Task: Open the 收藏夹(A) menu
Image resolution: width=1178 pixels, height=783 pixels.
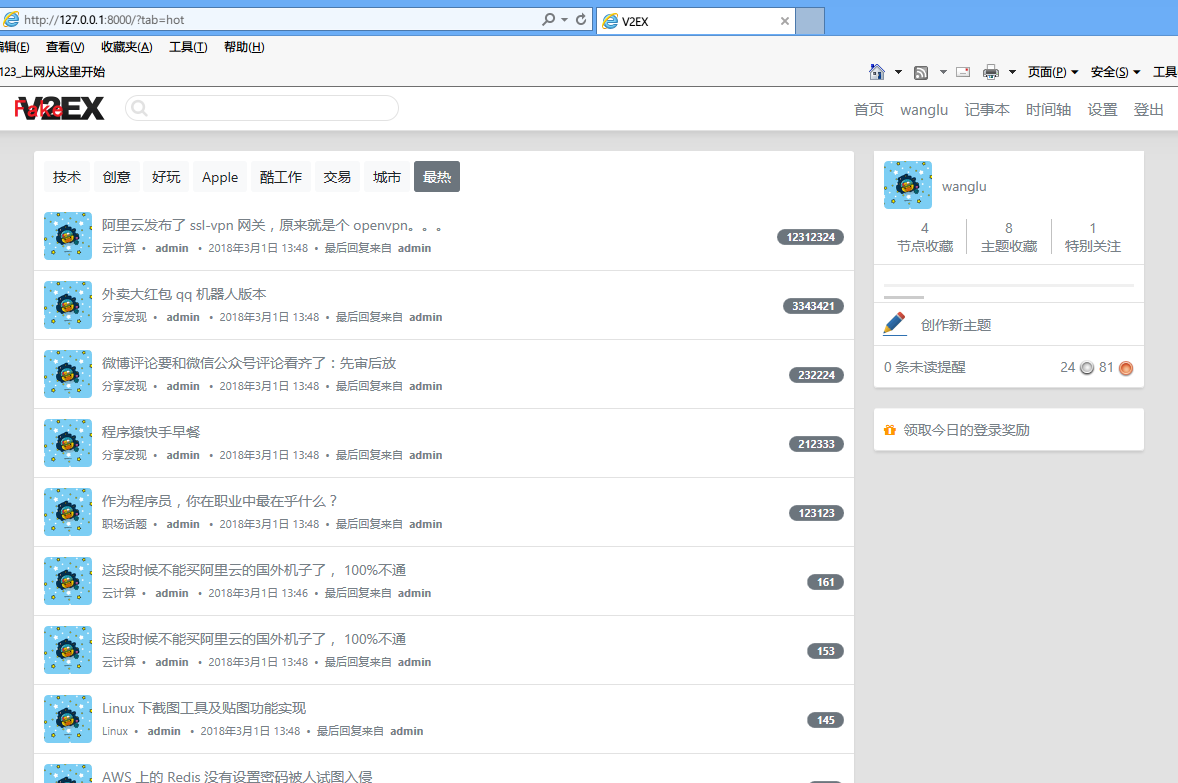Action: point(126,47)
